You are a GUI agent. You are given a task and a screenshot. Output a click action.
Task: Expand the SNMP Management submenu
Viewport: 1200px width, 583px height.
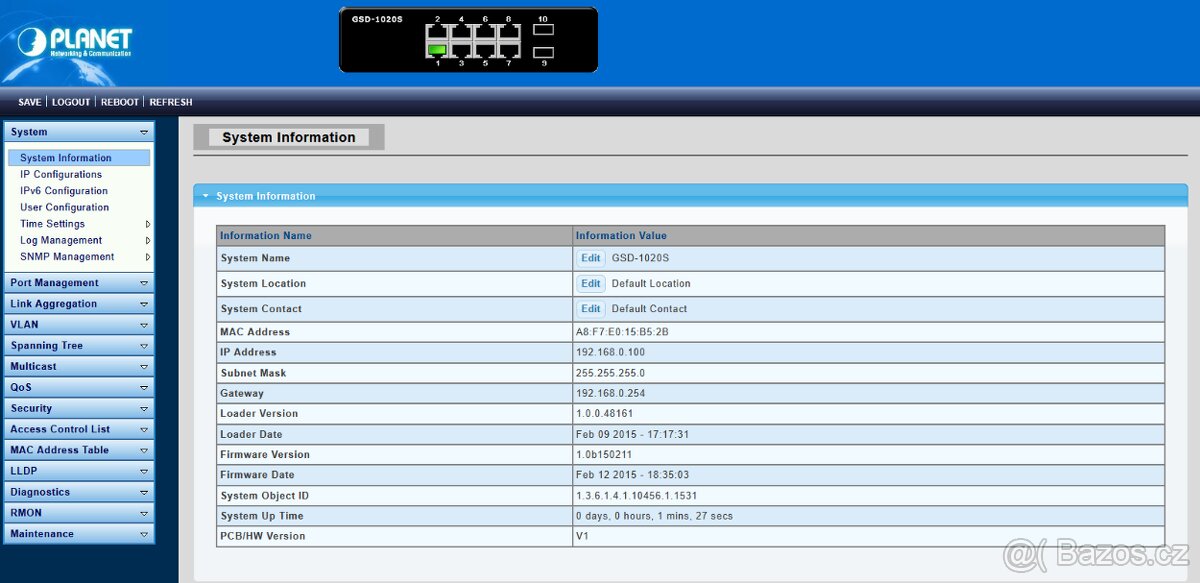[x=147, y=256]
